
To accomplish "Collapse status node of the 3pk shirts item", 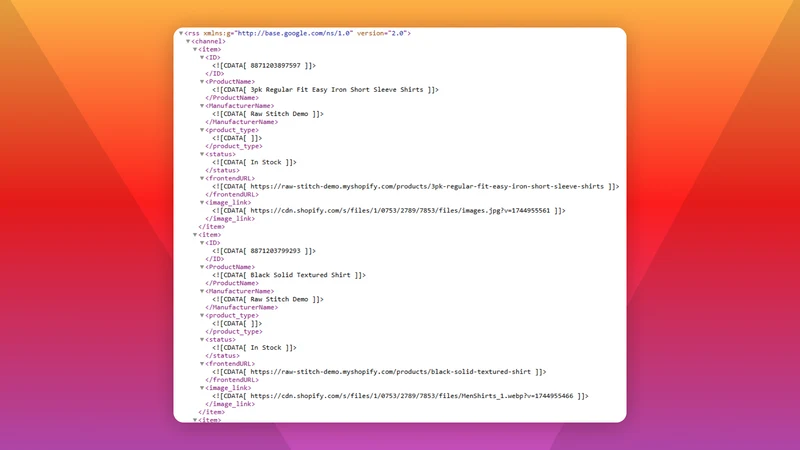I will [x=202, y=154].
